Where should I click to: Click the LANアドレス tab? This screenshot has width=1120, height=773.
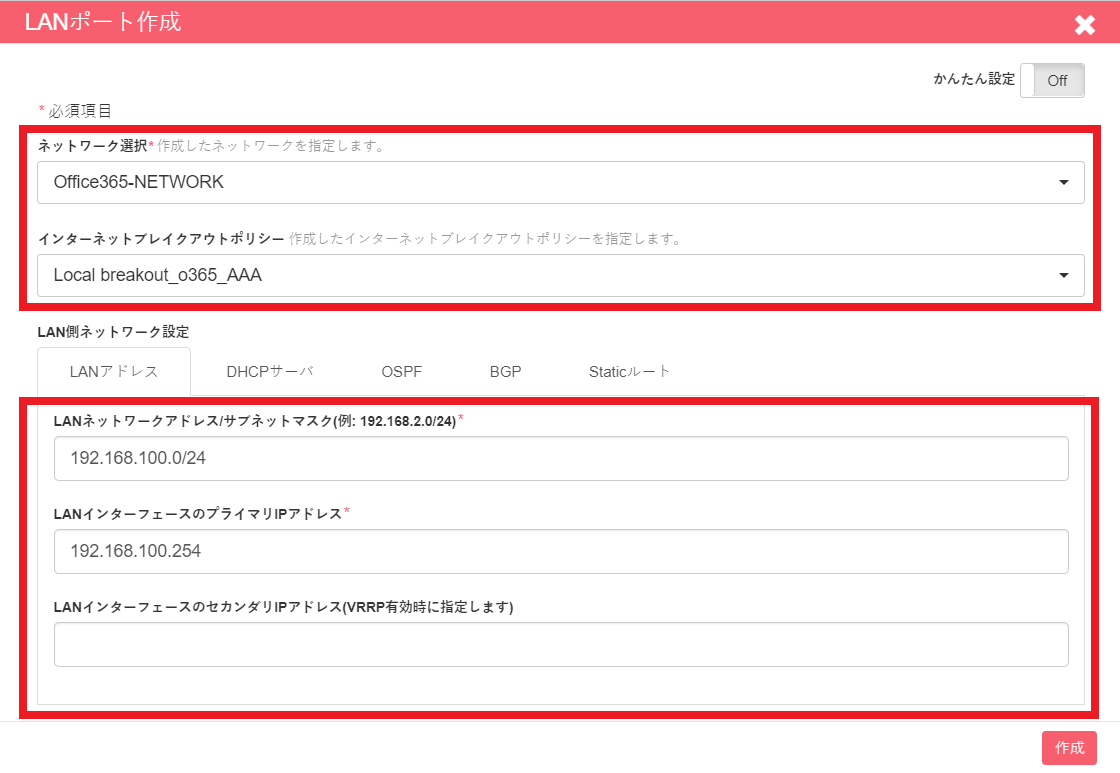[x=113, y=370]
